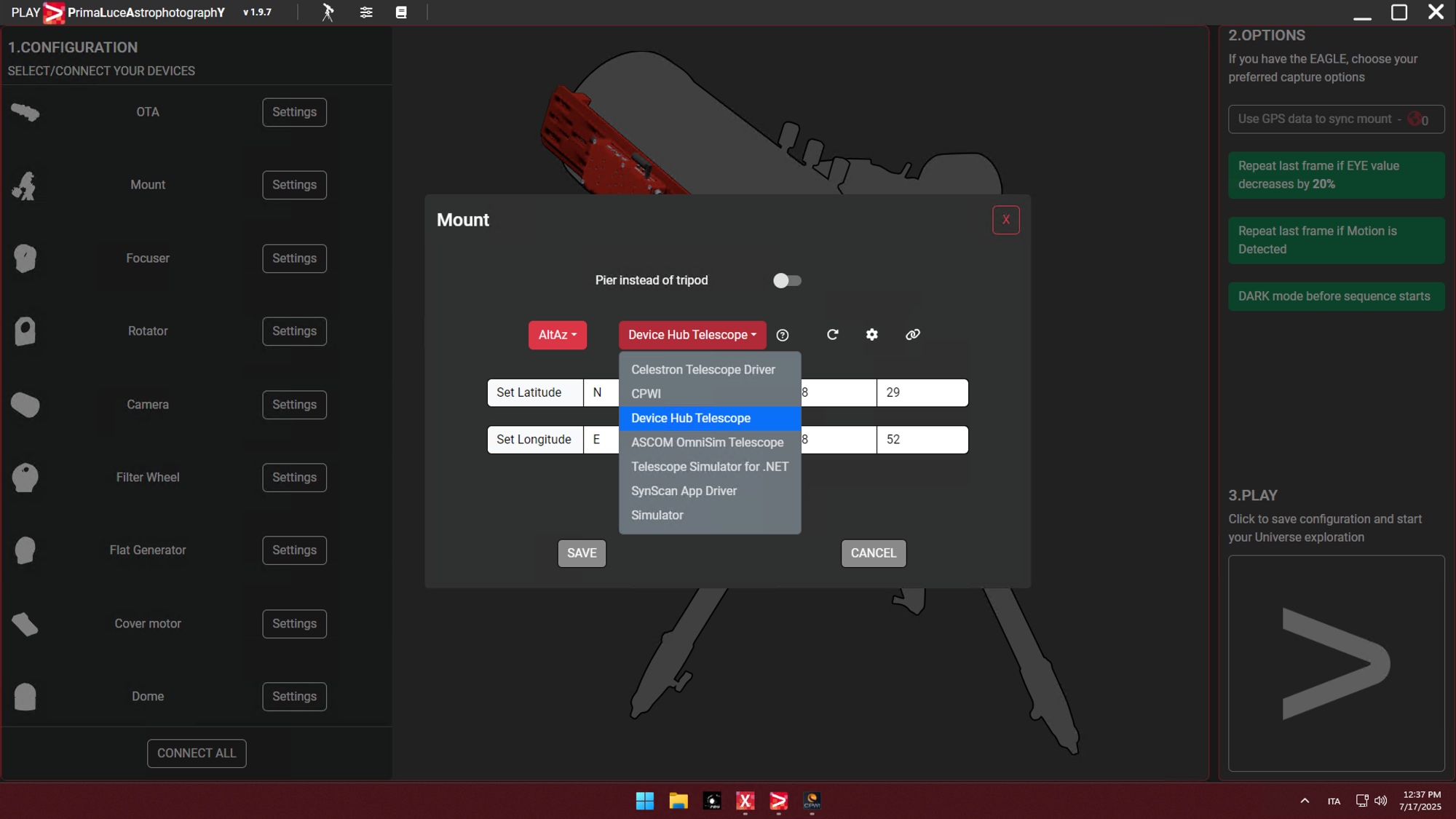Image resolution: width=1456 pixels, height=819 pixels.
Task: Select Telescope Simulator for .NET
Action: 710,467
